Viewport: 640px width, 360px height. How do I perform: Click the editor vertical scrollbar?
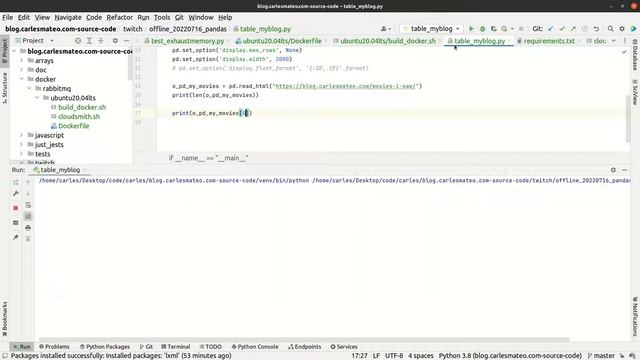628,119
